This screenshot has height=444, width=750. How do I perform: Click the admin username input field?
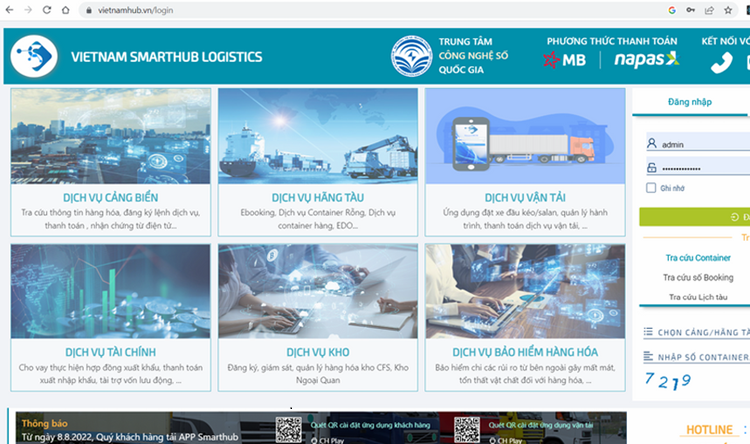(700, 144)
